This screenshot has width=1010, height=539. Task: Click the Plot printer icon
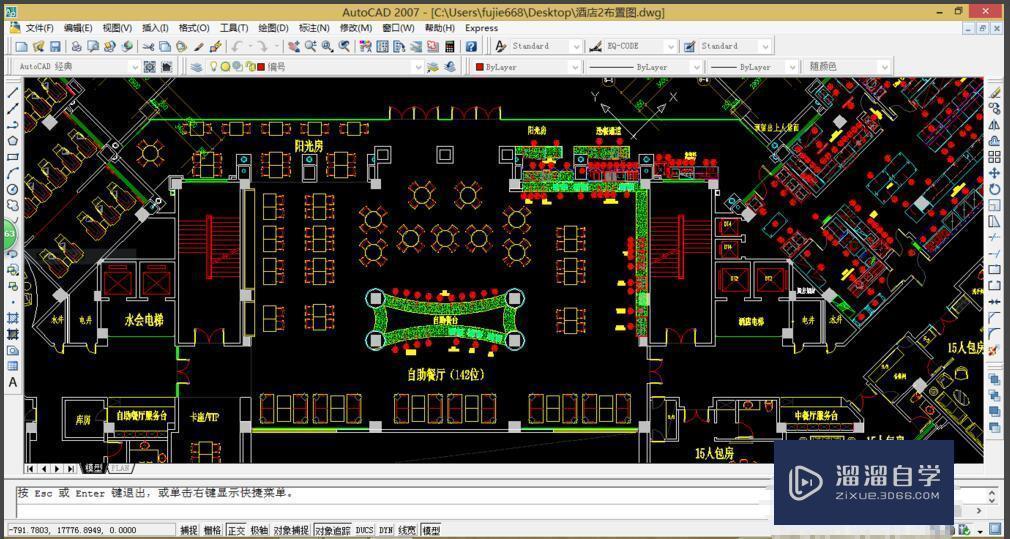(77, 46)
